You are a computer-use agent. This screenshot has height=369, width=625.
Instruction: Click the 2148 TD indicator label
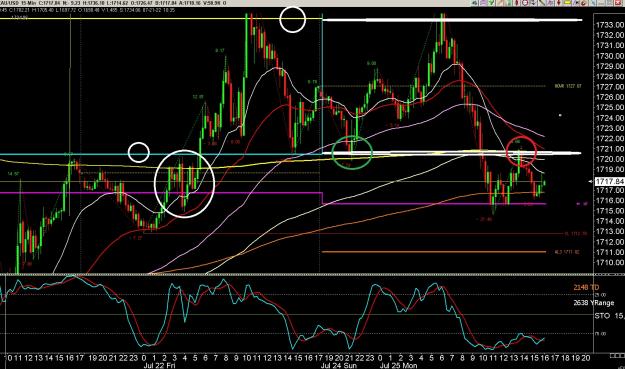586,287
